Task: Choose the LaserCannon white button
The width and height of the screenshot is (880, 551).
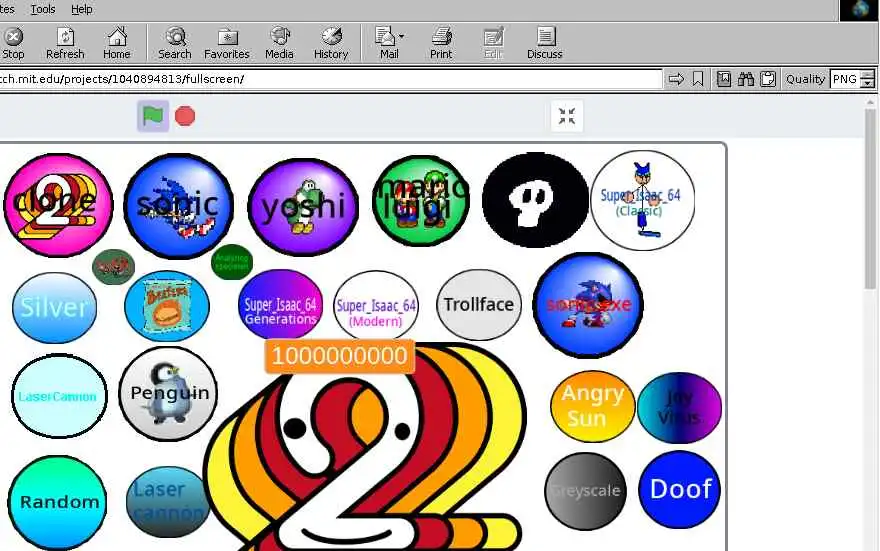Action: click(59, 396)
